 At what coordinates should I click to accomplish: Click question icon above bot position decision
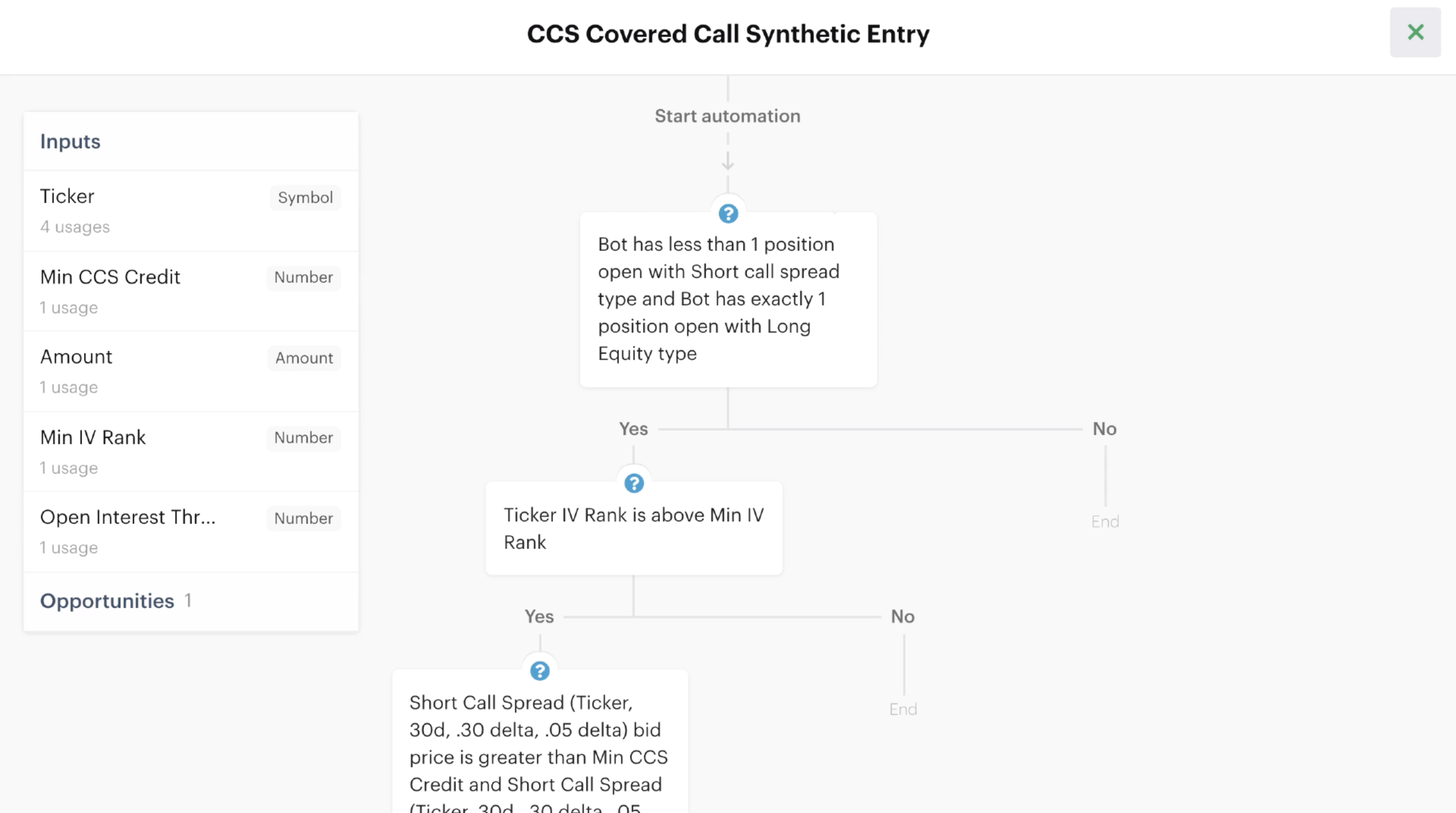pyautogui.click(x=728, y=214)
